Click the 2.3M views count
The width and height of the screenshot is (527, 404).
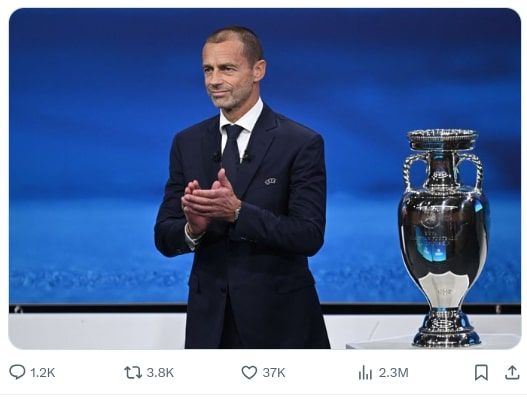click(x=394, y=373)
